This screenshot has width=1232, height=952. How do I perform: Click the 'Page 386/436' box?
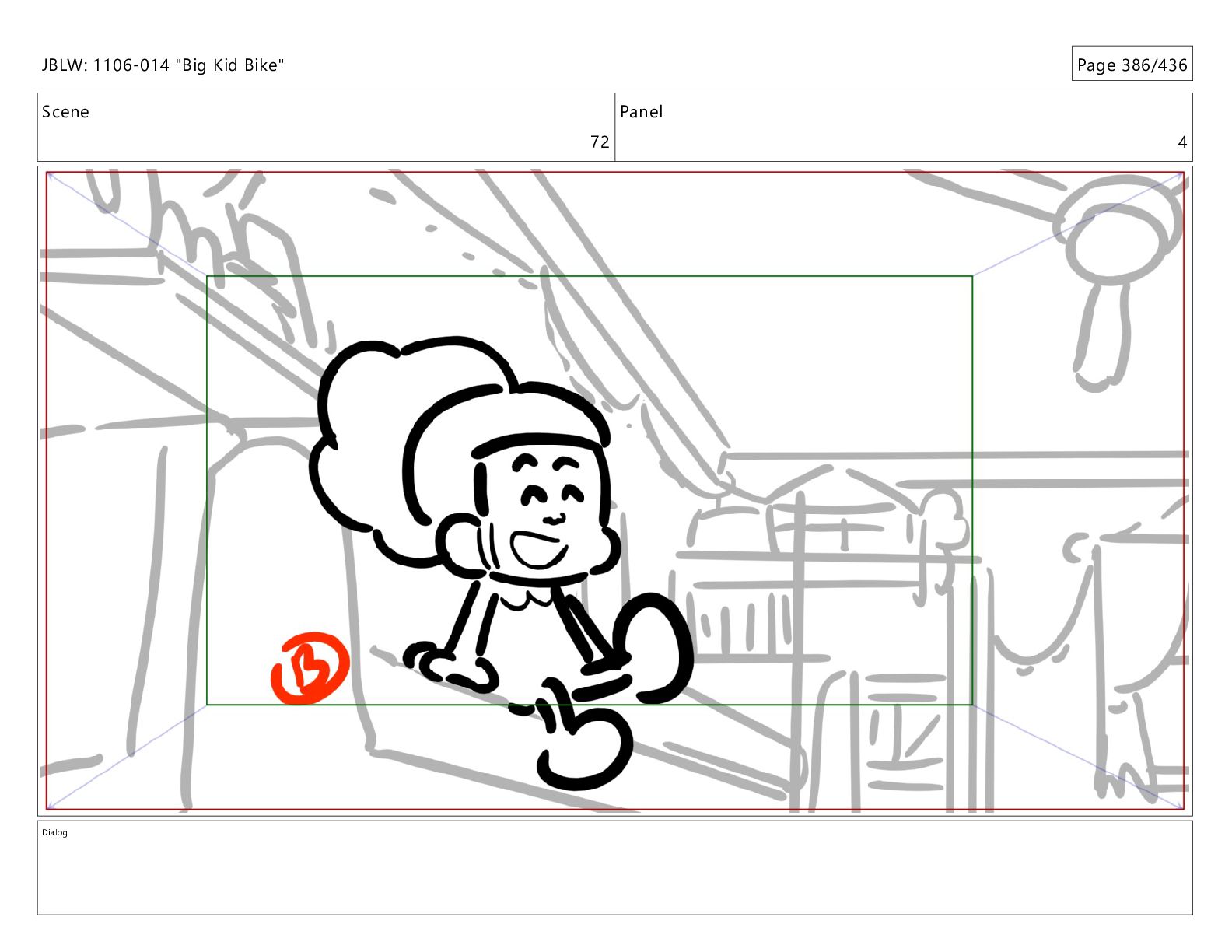pos(1132,64)
